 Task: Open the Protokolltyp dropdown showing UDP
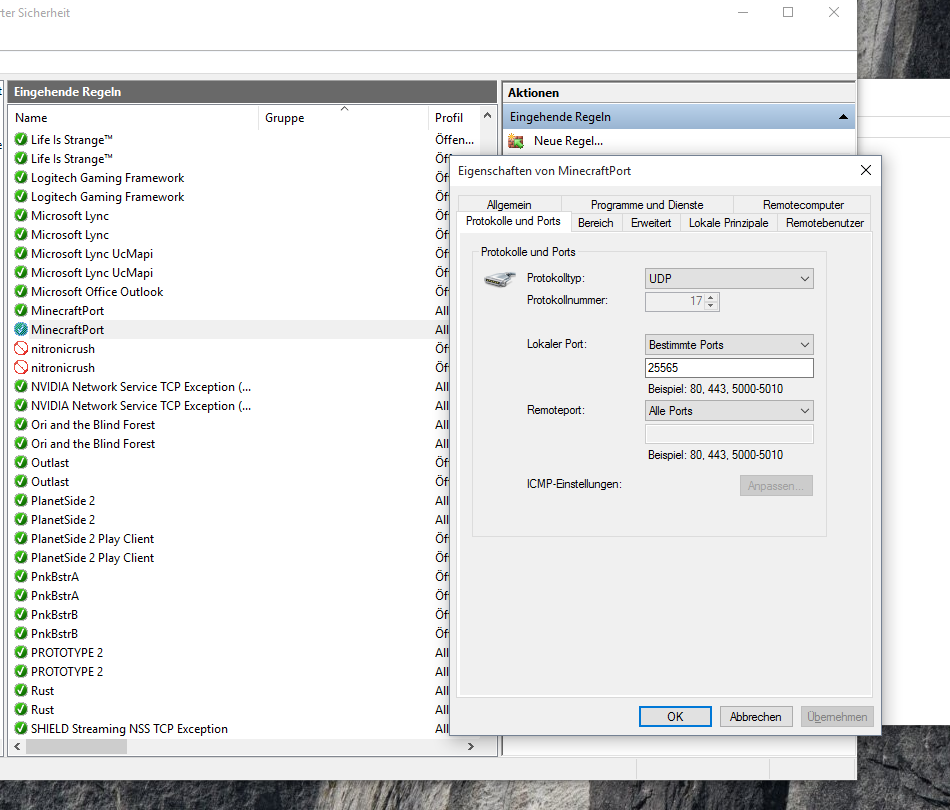click(x=729, y=279)
